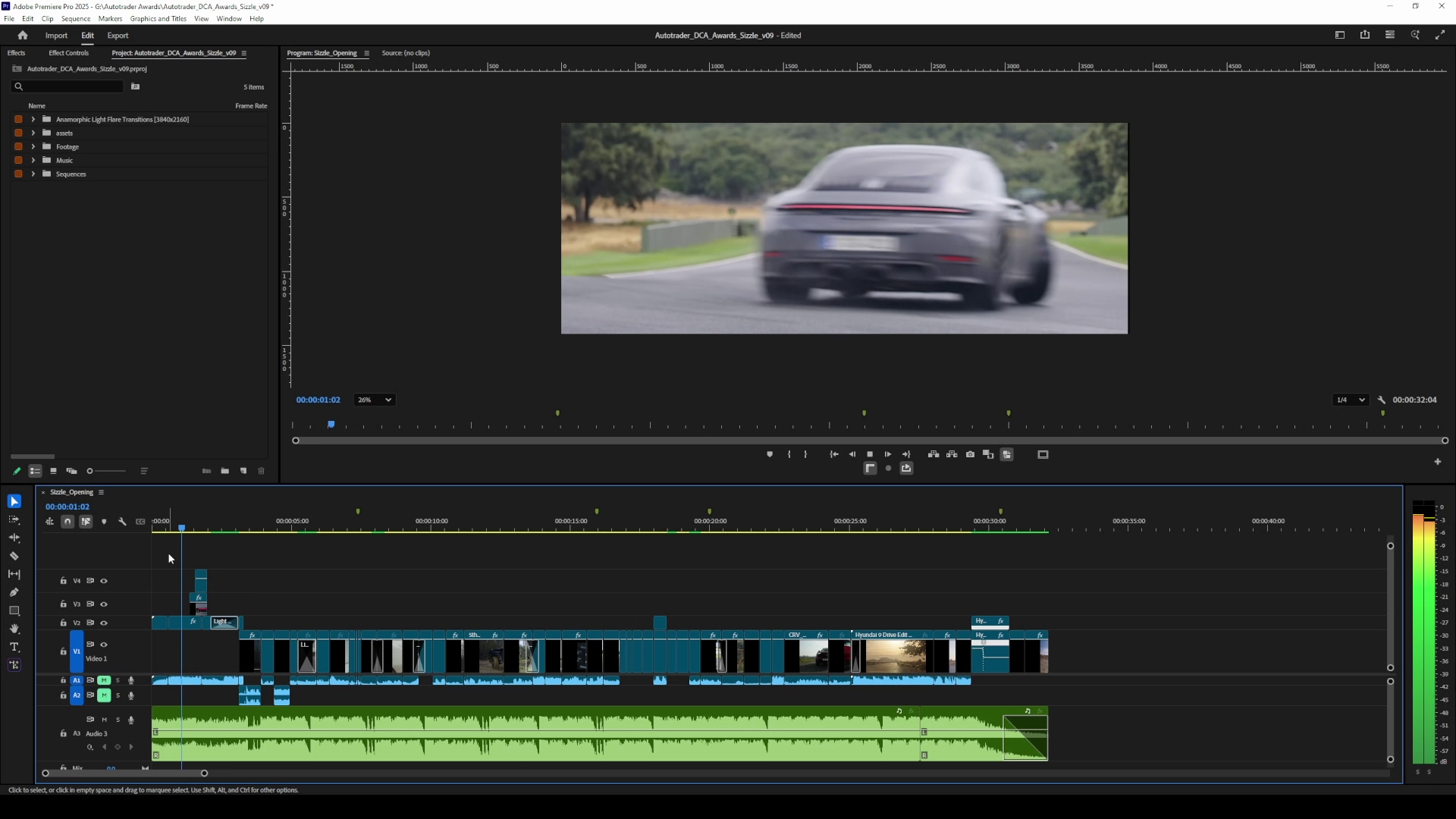Select the Slip tool
This screenshot has width=1456, height=819.
coord(14,574)
